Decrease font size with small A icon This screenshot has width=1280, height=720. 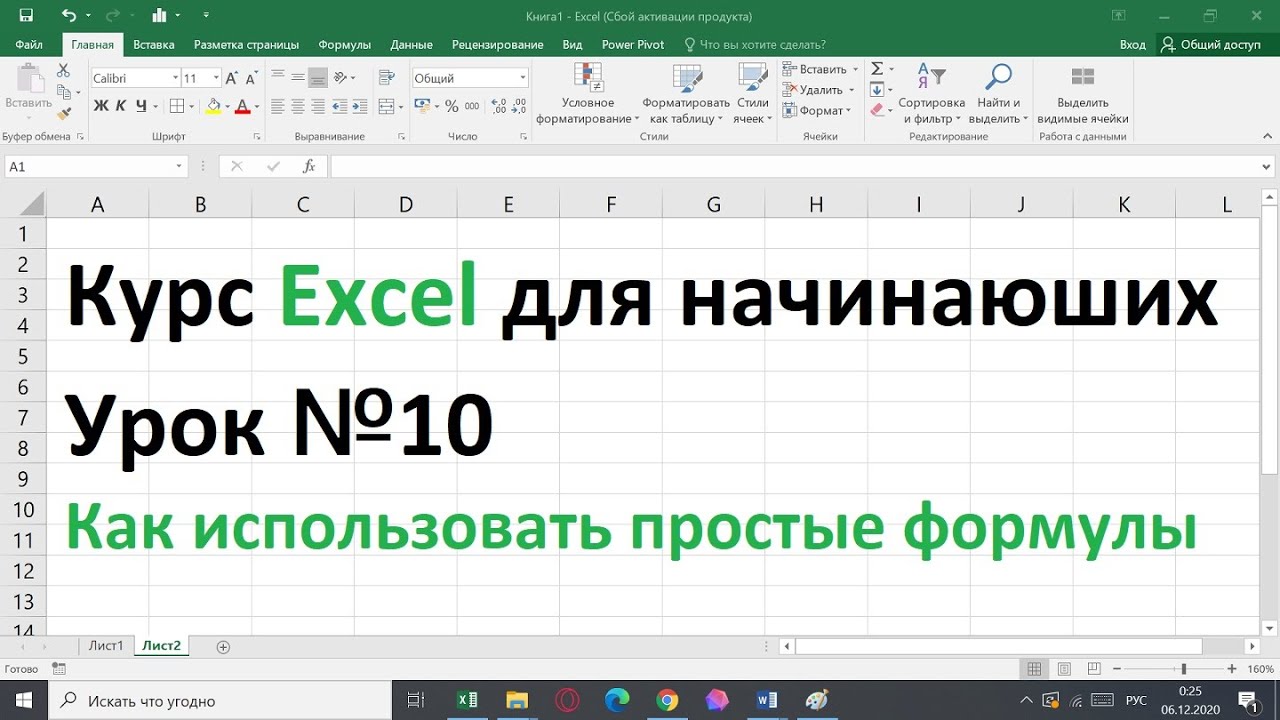(x=250, y=78)
